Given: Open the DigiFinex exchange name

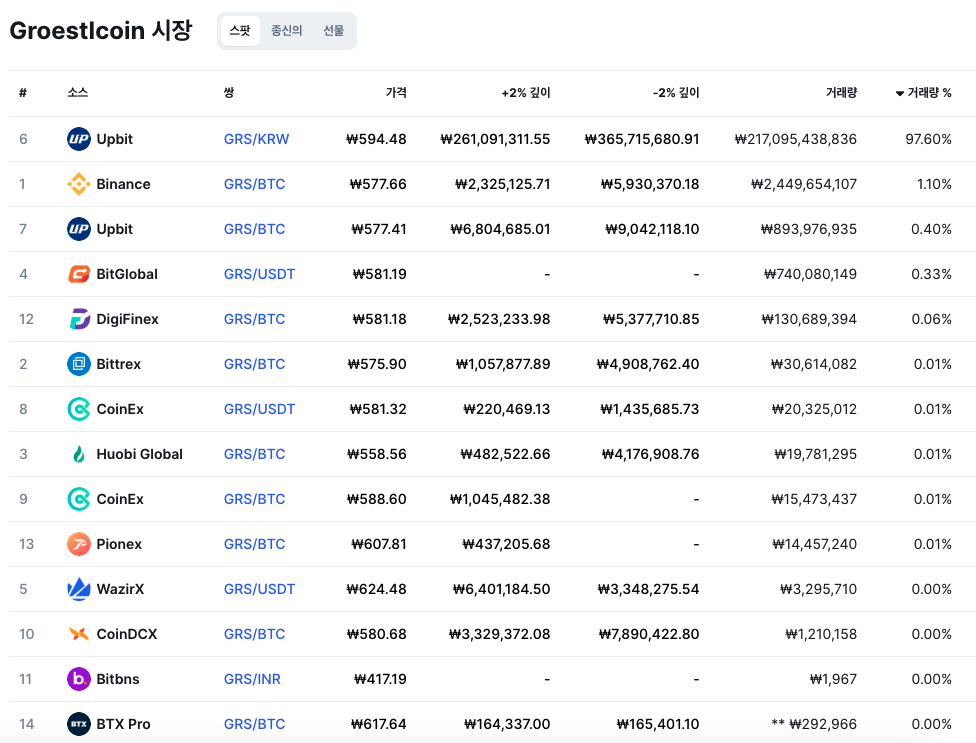Looking at the screenshot, I should [x=128, y=319].
